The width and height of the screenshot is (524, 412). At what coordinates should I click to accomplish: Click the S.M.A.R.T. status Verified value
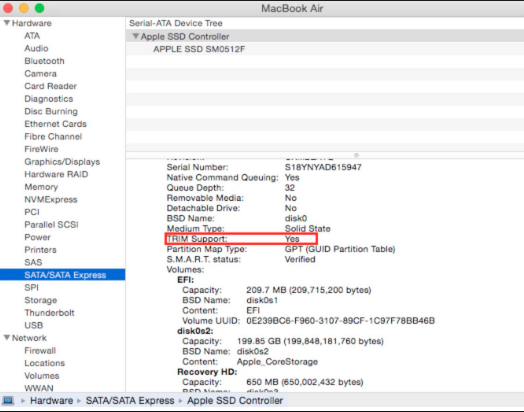pos(300,259)
